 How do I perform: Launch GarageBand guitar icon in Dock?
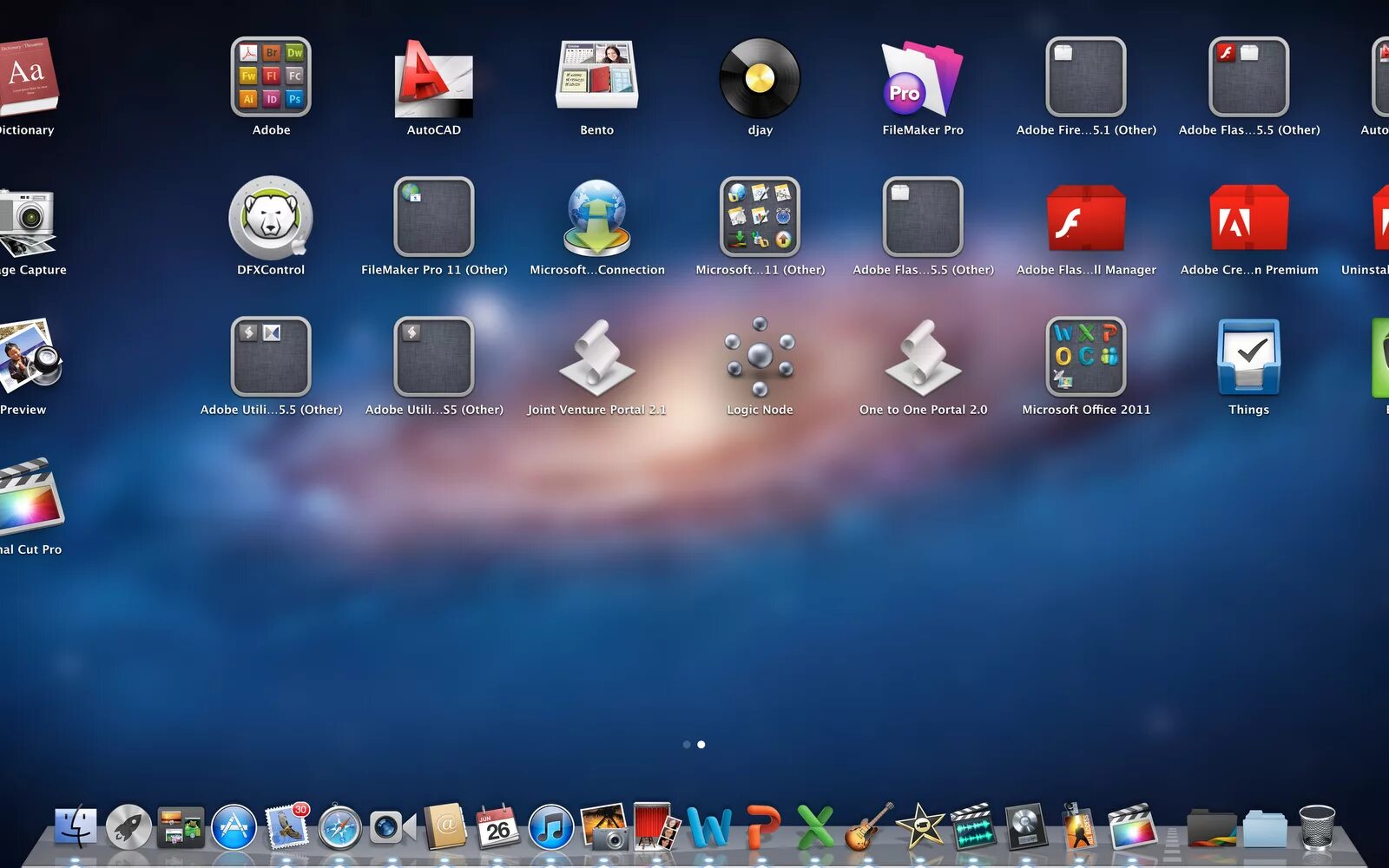[868, 826]
